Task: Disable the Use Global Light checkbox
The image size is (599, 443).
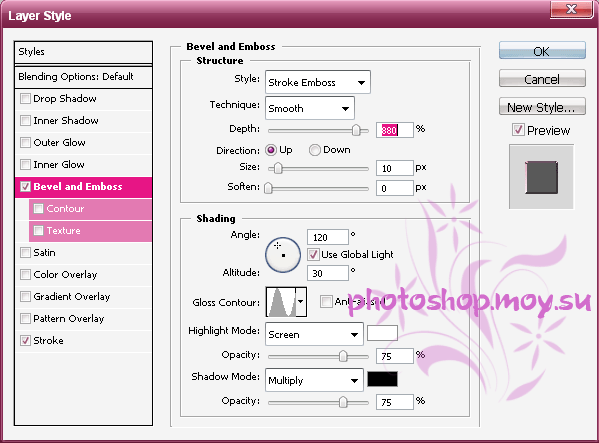Action: point(313,254)
